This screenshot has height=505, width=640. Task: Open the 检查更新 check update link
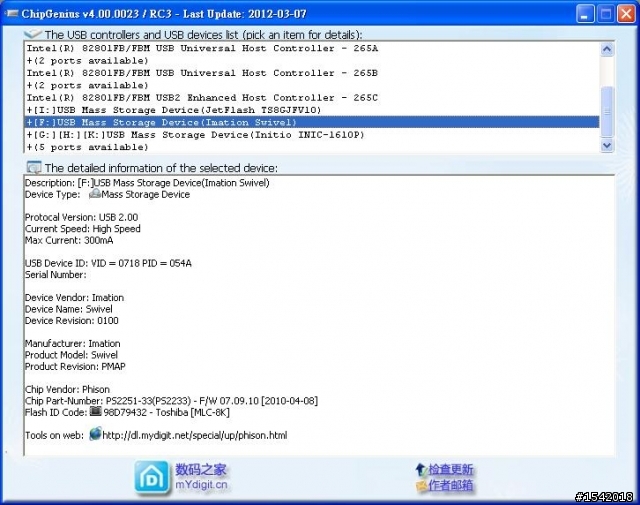[x=451, y=469]
